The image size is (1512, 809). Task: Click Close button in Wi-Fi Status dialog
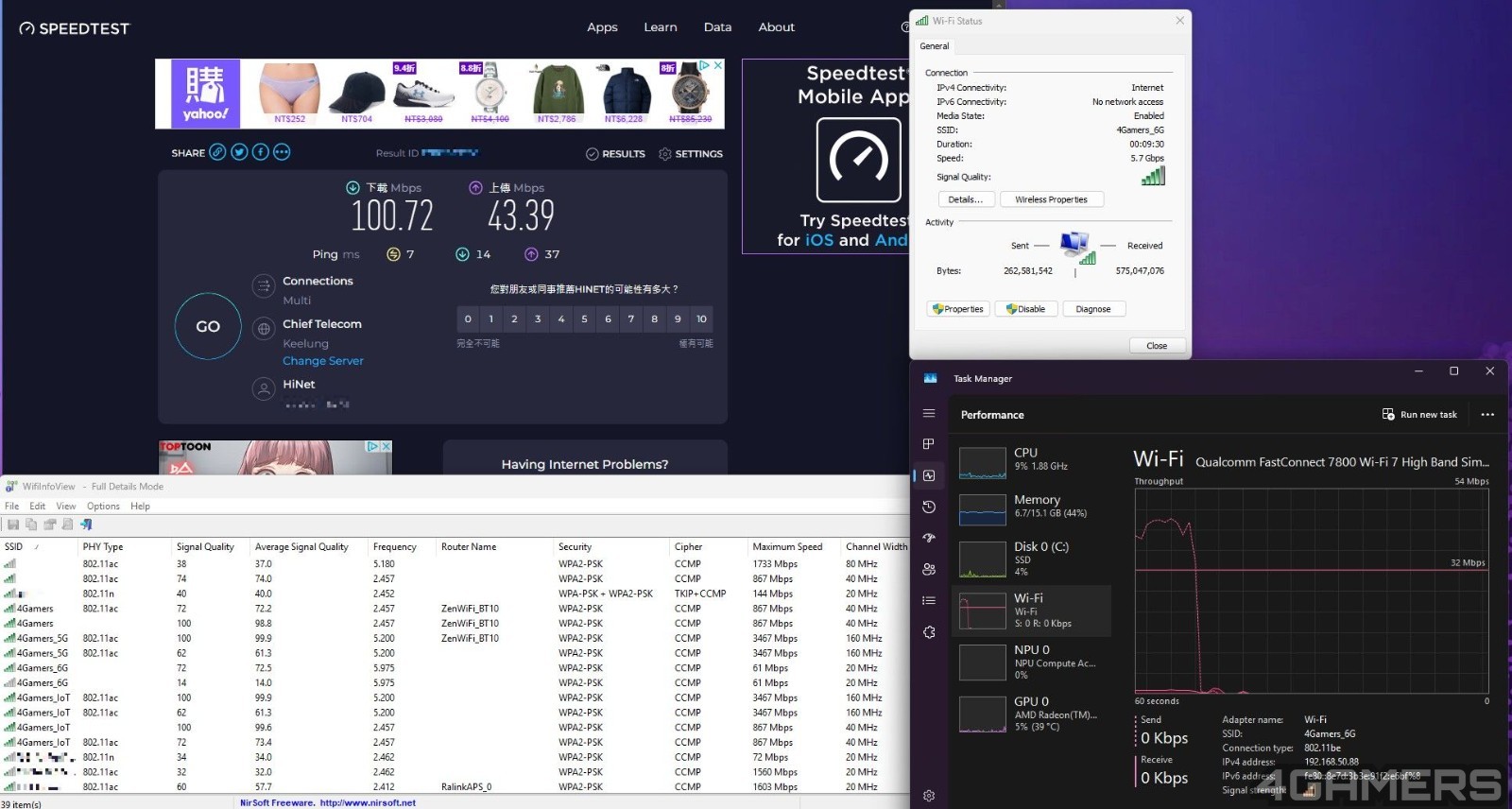tap(1157, 346)
